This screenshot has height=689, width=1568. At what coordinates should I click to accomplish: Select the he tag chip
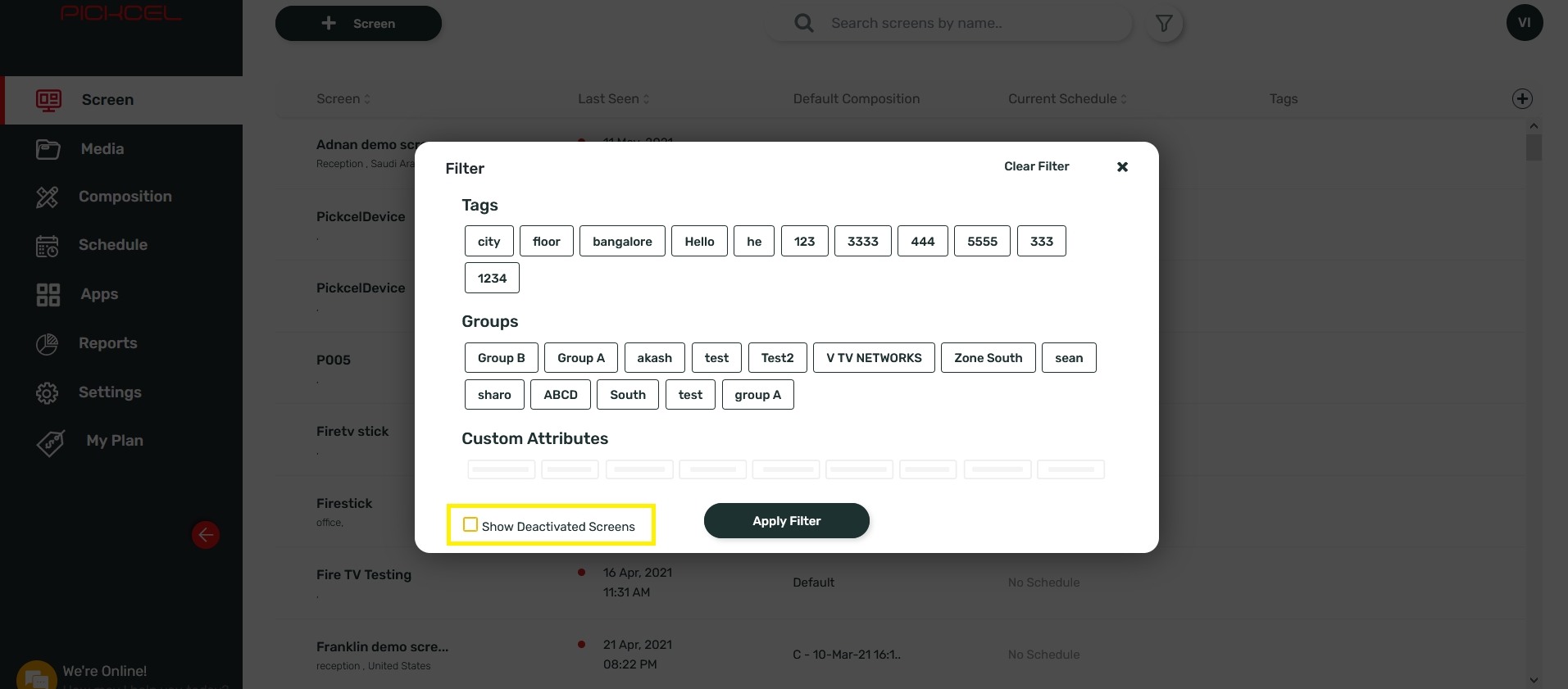coord(754,241)
